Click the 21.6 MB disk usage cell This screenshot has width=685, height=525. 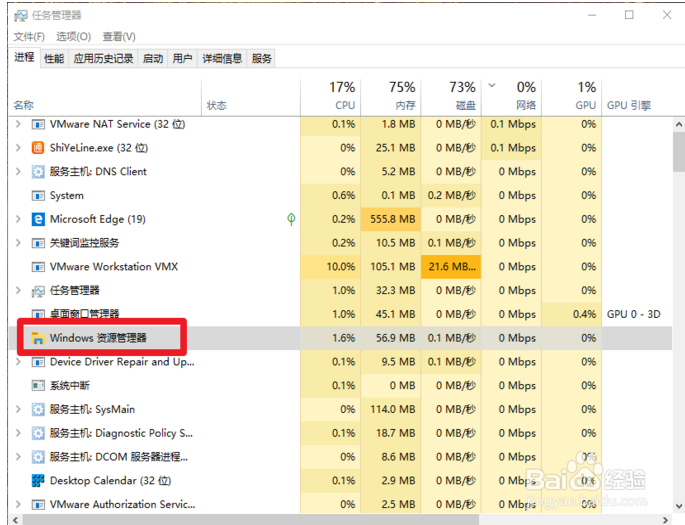tap(451, 266)
